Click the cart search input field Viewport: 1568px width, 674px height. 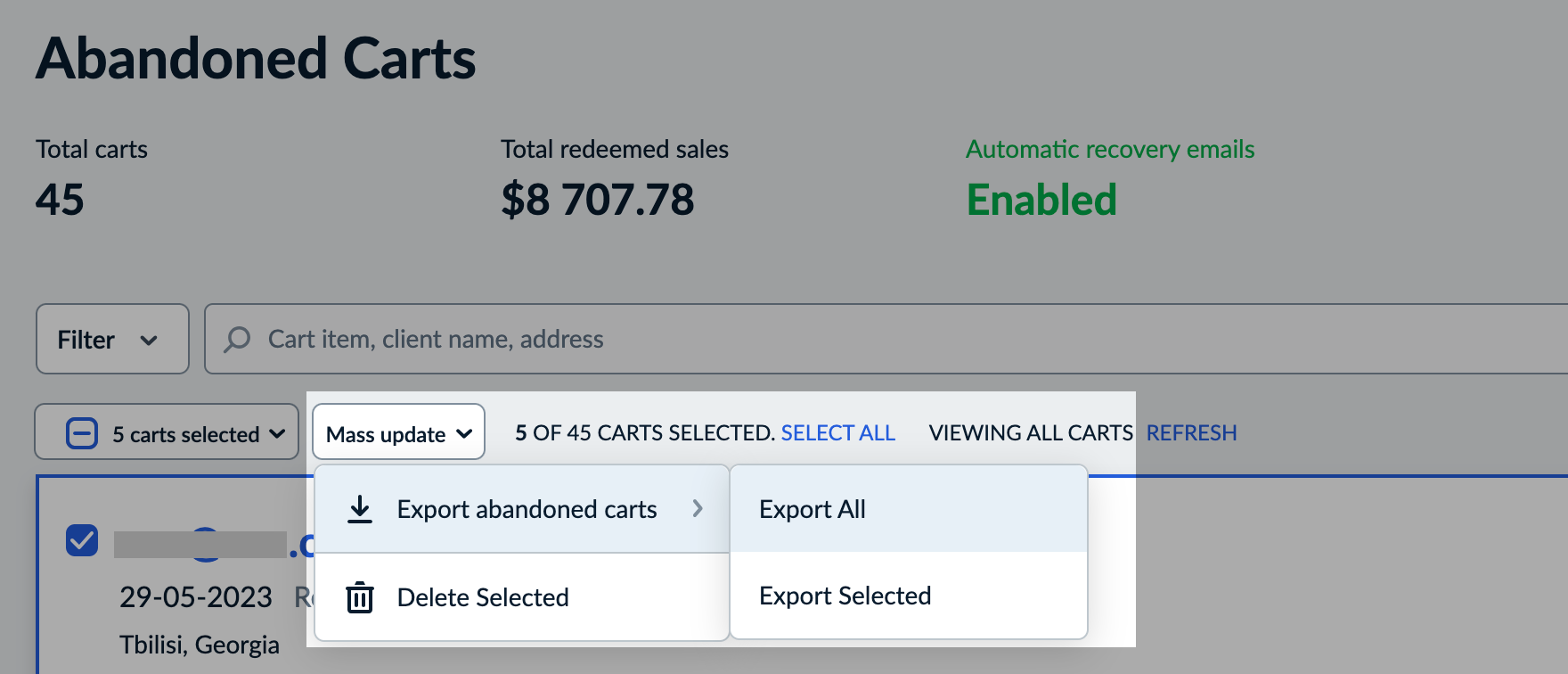coord(624,339)
